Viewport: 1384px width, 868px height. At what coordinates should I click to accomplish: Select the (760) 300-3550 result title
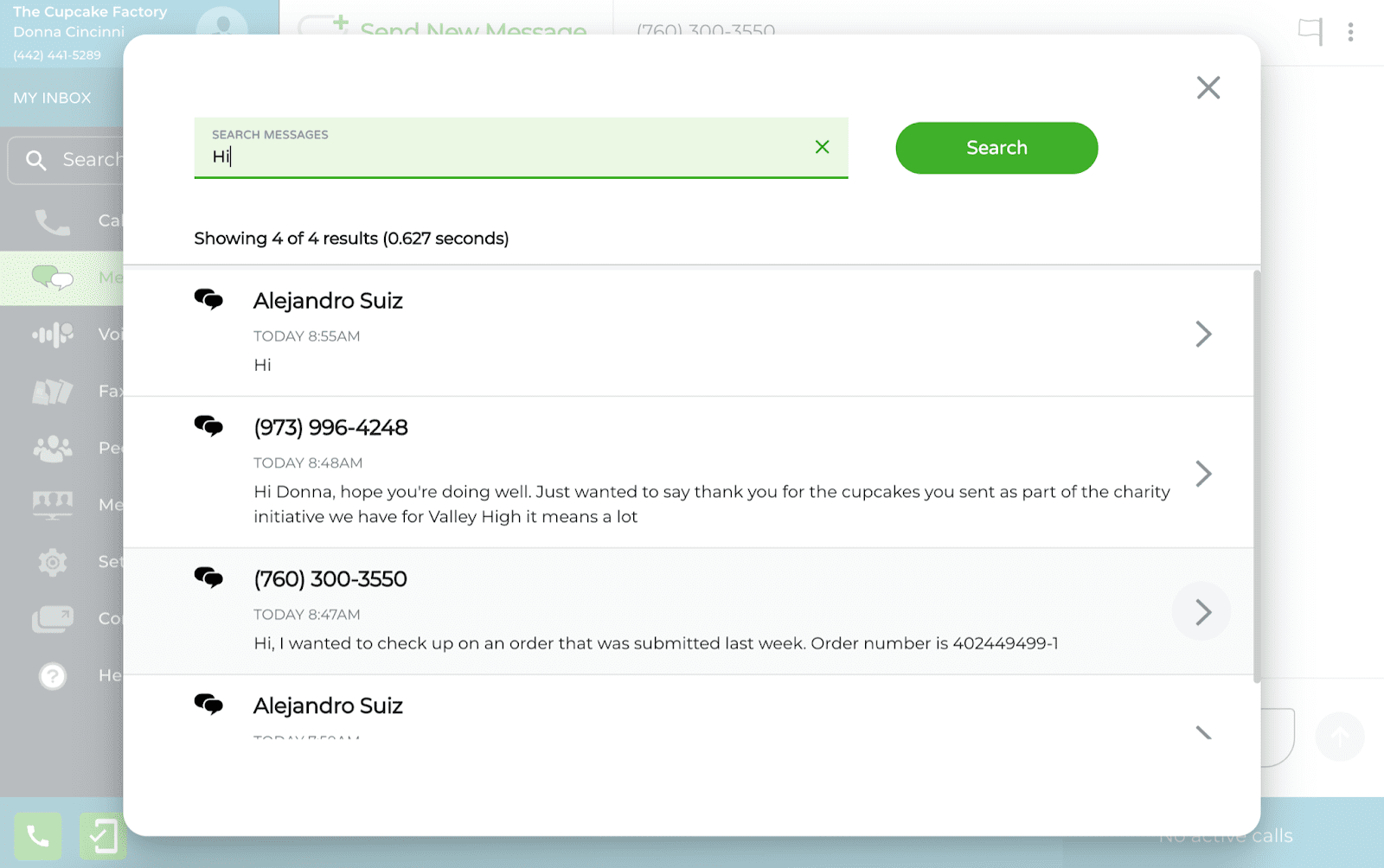click(x=330, y=579)
